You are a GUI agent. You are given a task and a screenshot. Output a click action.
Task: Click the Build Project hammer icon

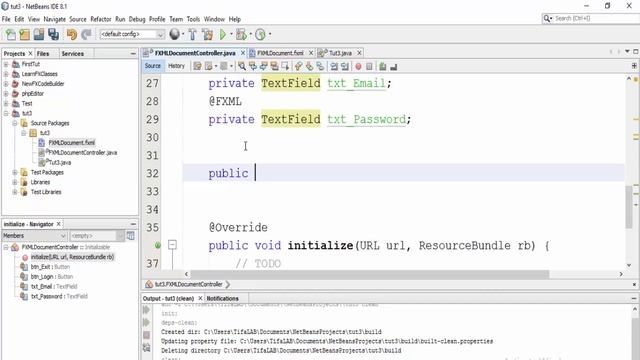[x=192, y=34]
